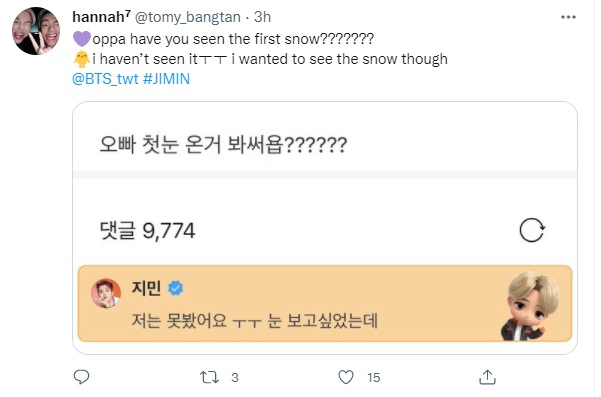Retweet this post using the arrows icon
This screenshot has height=397, width=601.
click(x=209, y=377)
